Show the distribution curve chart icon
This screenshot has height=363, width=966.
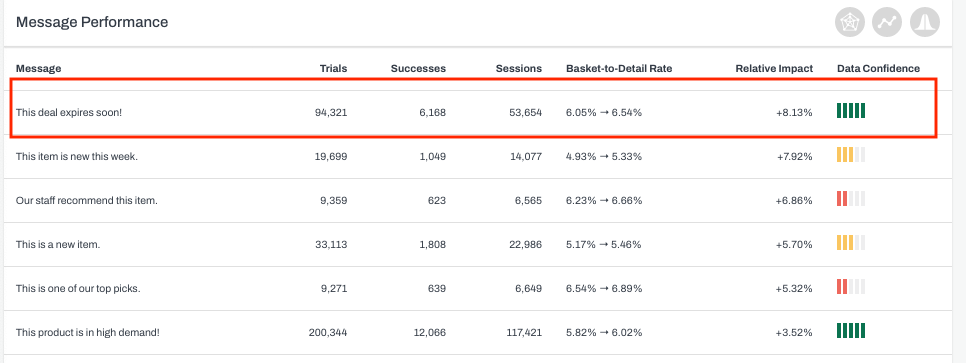(x=925, y=23)
